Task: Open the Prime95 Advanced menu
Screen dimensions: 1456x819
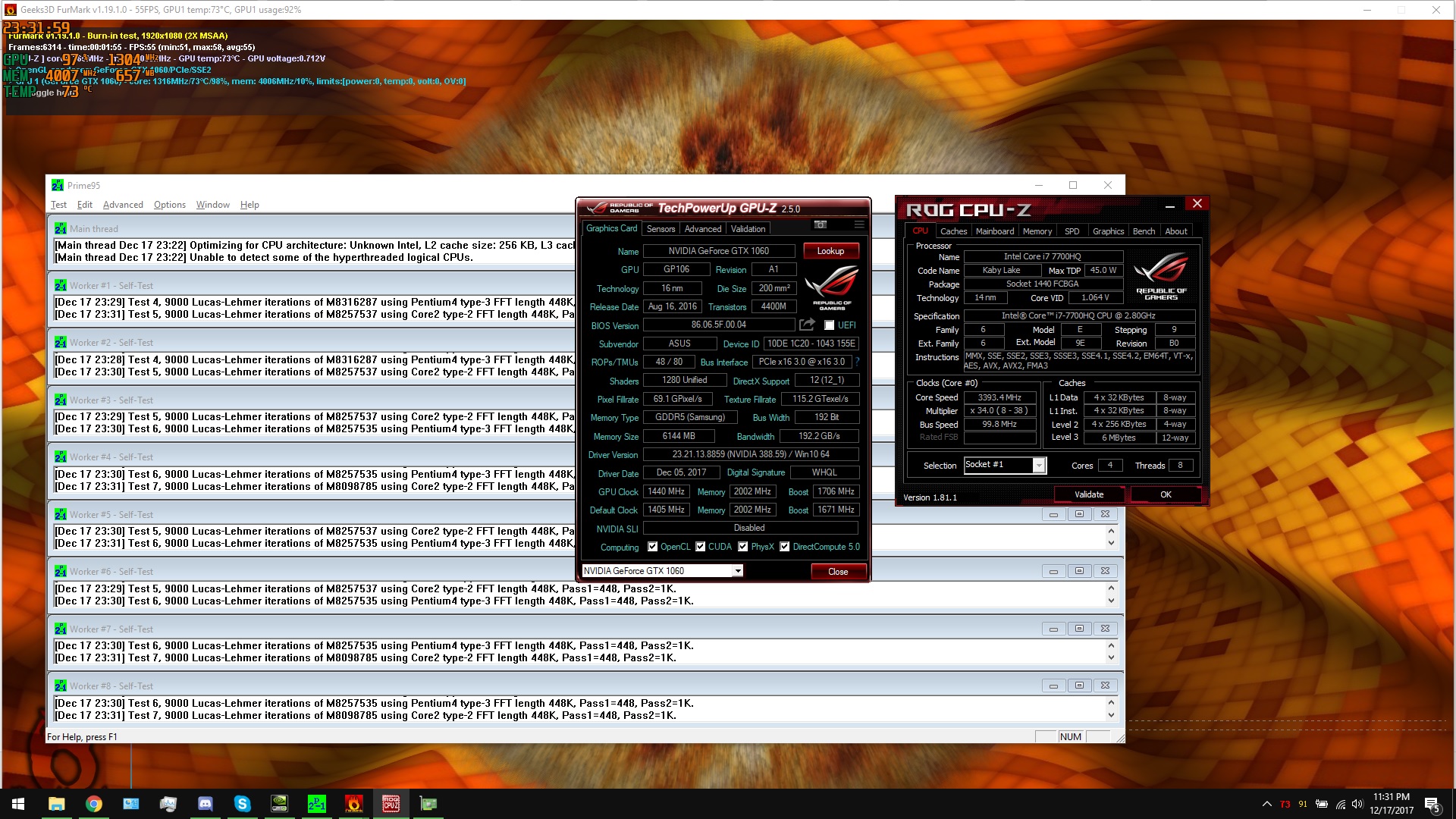Action: tap(123, 205)
